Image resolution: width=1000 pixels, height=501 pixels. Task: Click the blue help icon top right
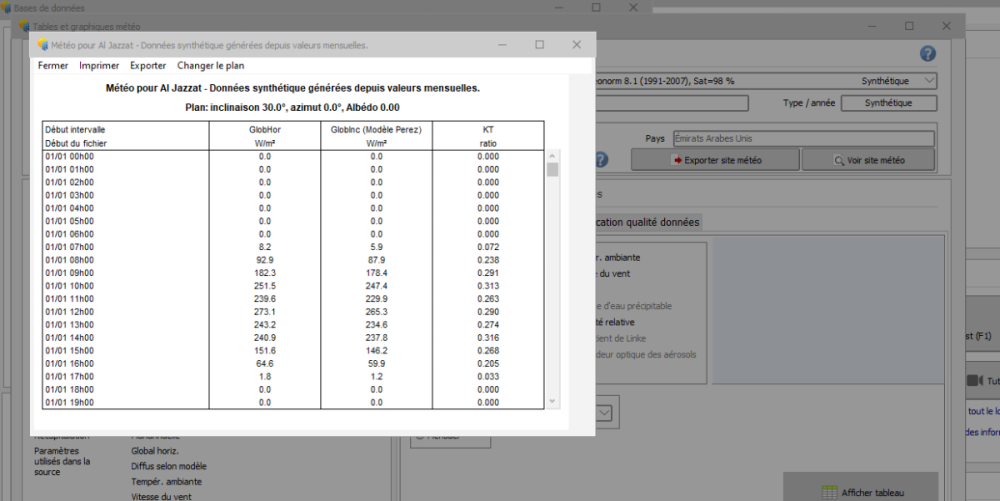pos(927,54)
